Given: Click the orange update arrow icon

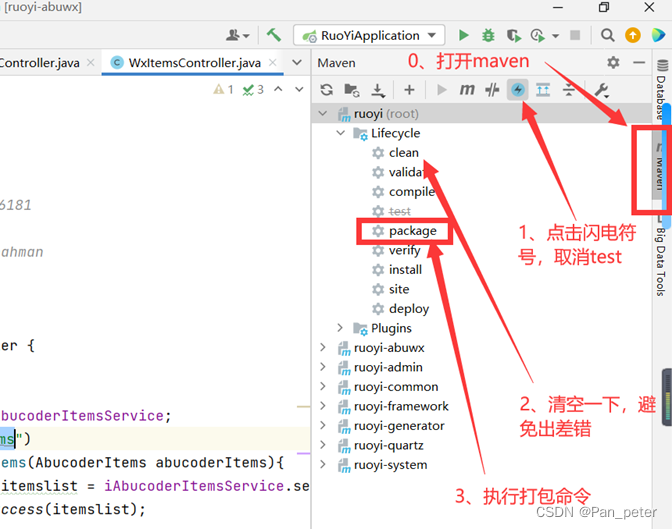Looking at the screenshot, I should (x=633, y=35).
